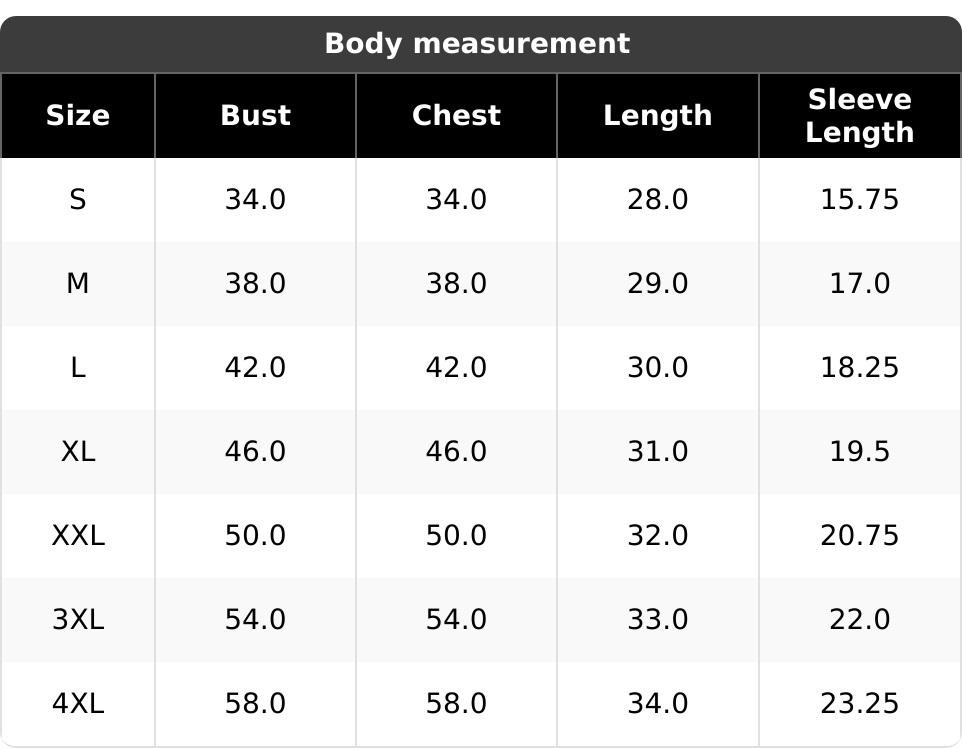Viewport: 962px width, 748px height.
Task: Select the M size row label
Action: point(78,284)
